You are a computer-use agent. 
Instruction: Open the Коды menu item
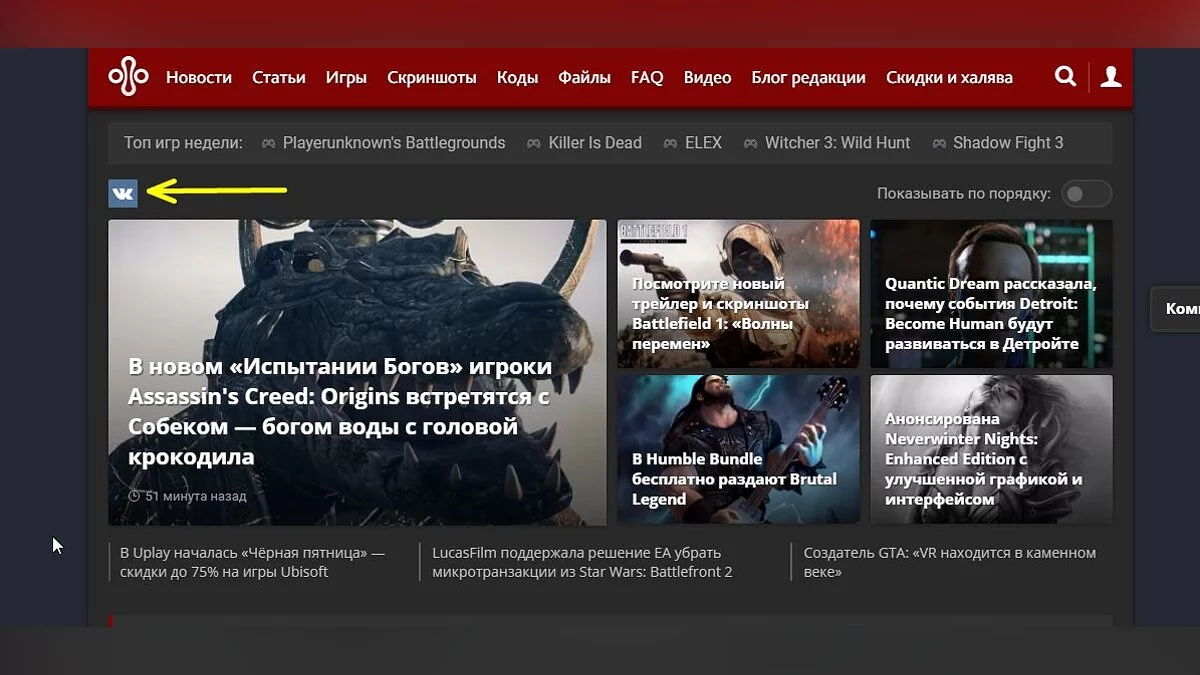[517, 77]
